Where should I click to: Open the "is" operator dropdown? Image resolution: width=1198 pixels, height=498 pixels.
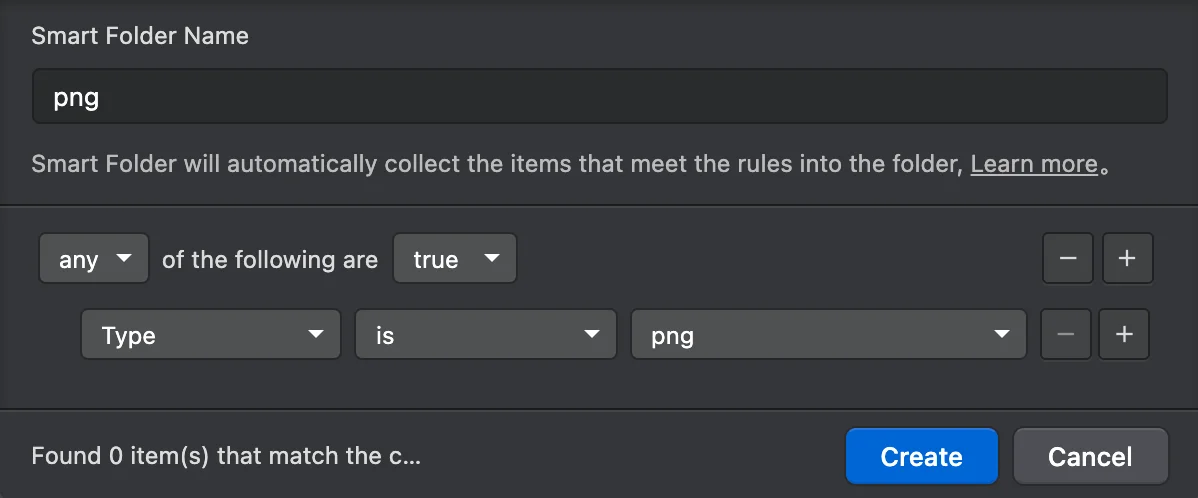click(x=485, y=334)
